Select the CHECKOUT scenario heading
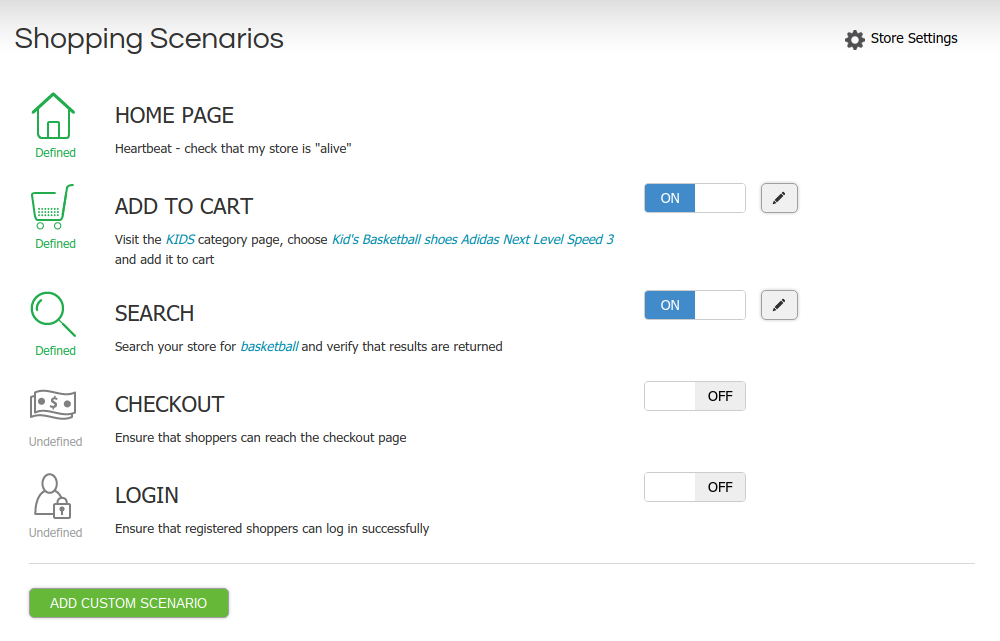The height and width of the screenshot is (641, 1000). point(169,405)
